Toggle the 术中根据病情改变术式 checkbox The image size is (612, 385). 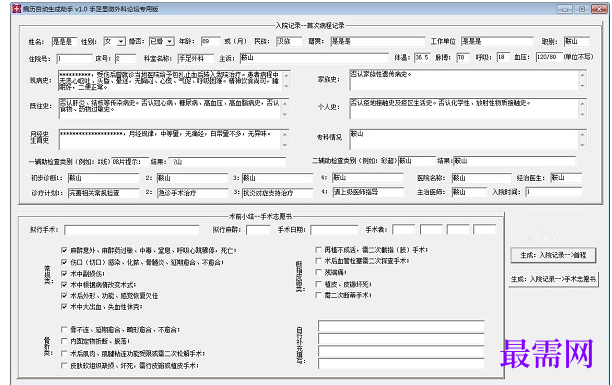pos(64,285)
